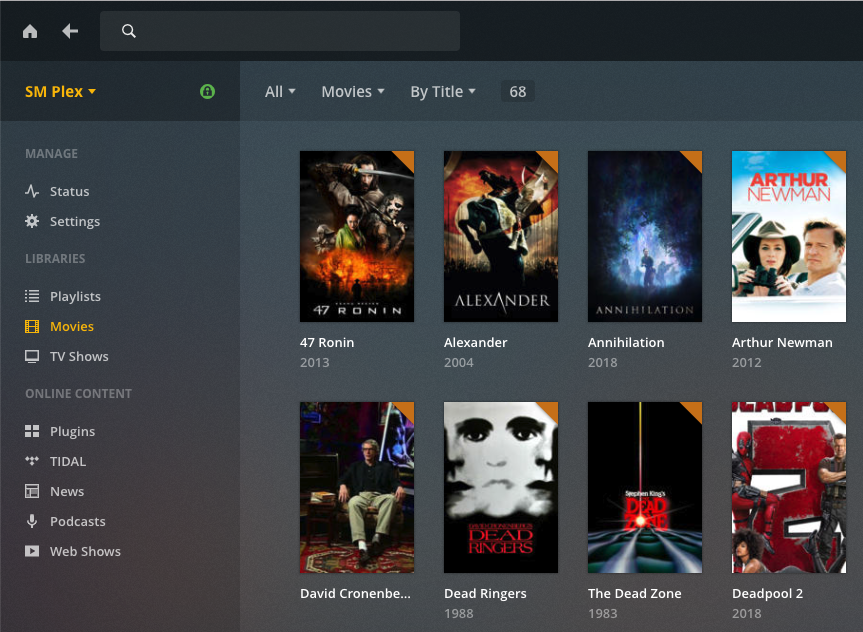Open the Deadpool 2 poster
The height and width of the screenshot is (632, 863).
point(789,487)
